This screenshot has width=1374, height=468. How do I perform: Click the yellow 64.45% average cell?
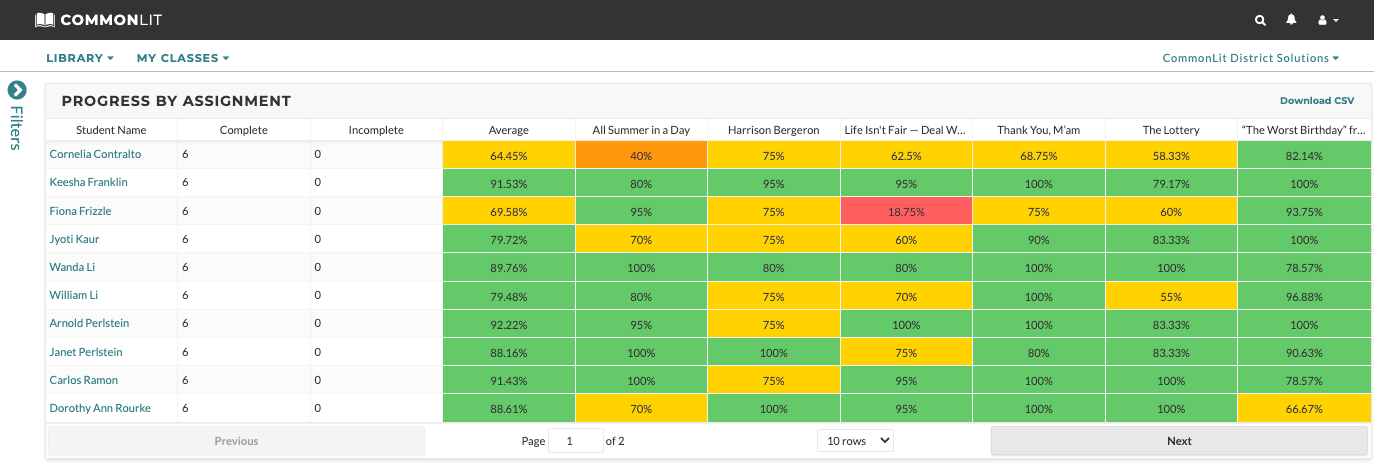pyautogui.click(x=509, y=155)
